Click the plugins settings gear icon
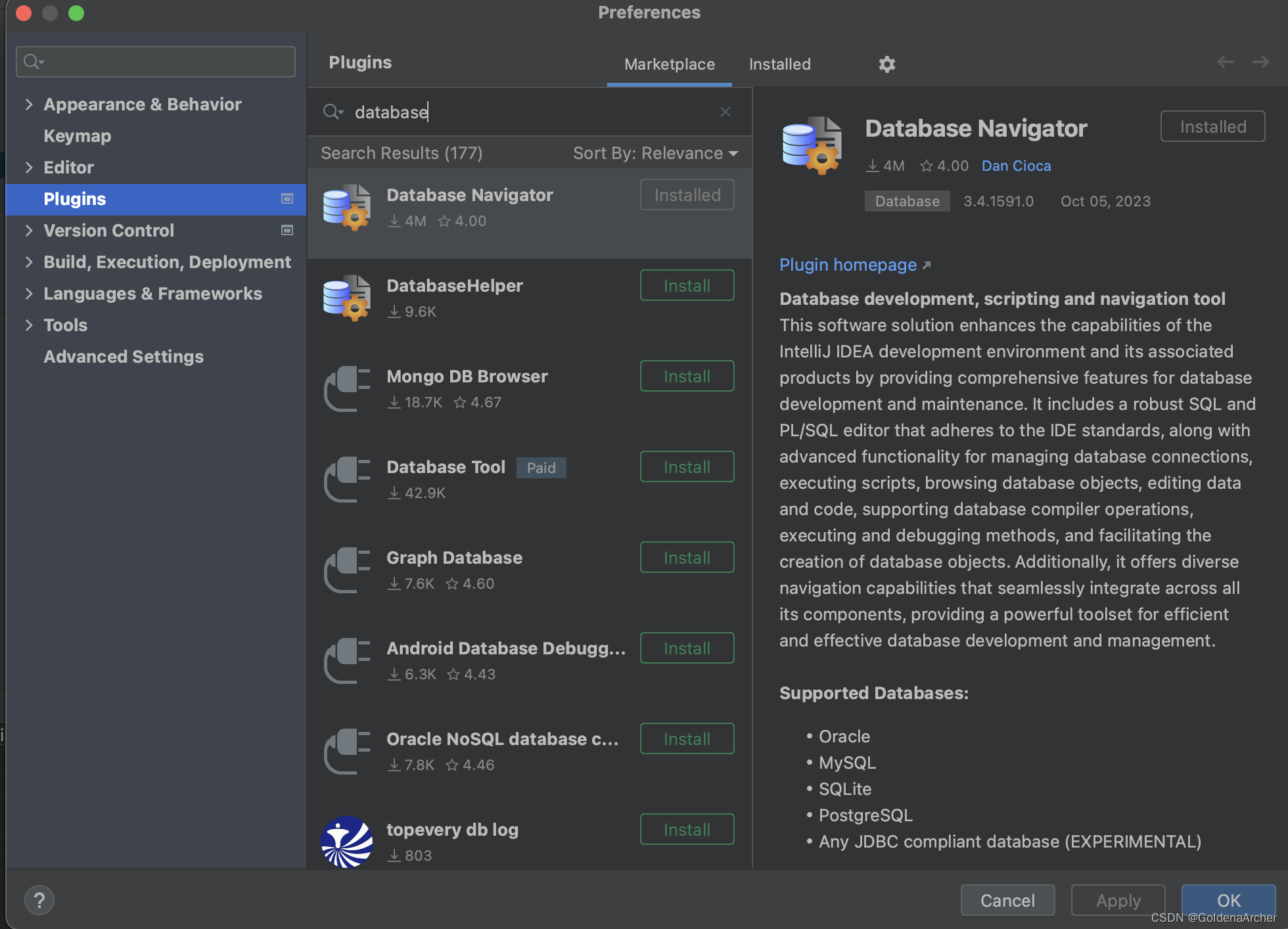Viewport: 1288px width, 929px height. pyautogui.click(x=886, y=64)
